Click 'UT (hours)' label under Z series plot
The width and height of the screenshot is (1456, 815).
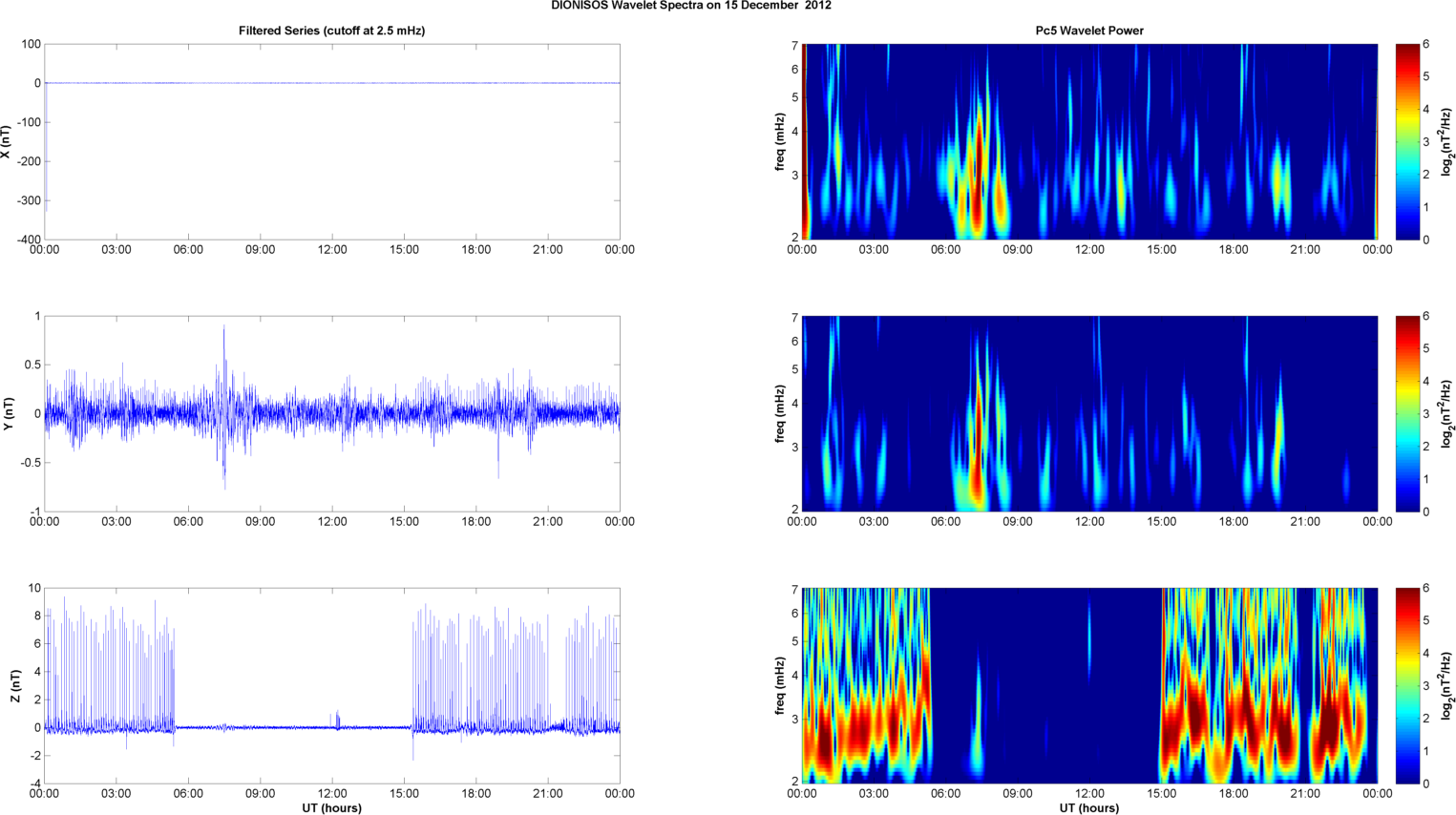coord(331,808)
